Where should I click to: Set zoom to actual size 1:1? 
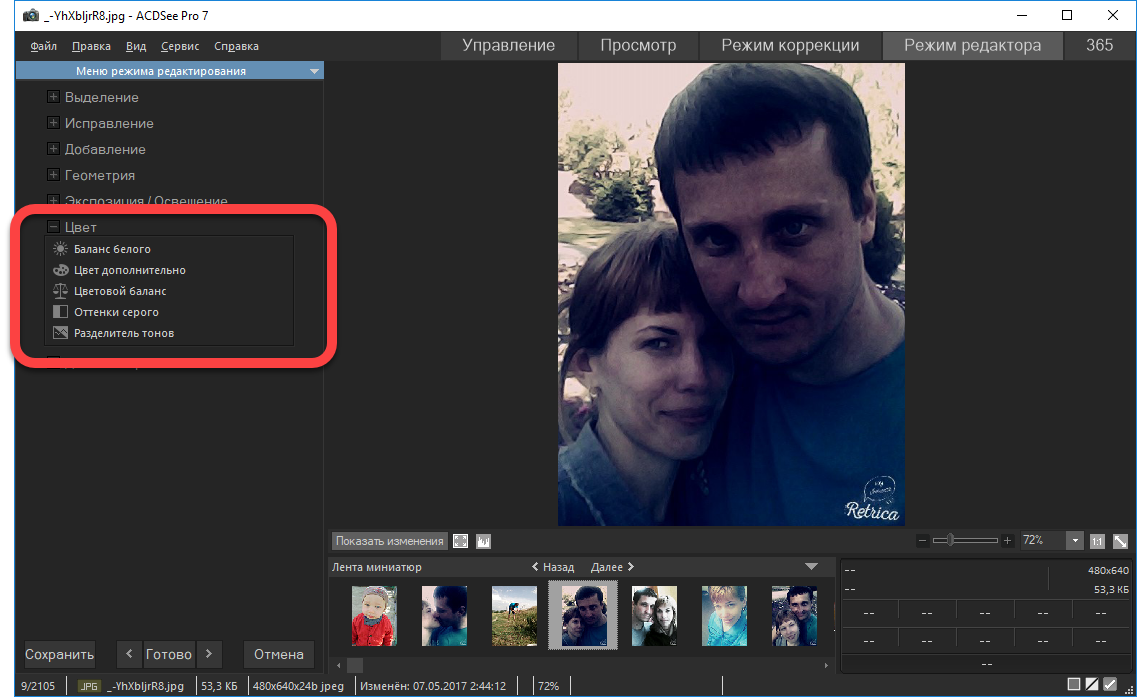[x=1097, y=541]
